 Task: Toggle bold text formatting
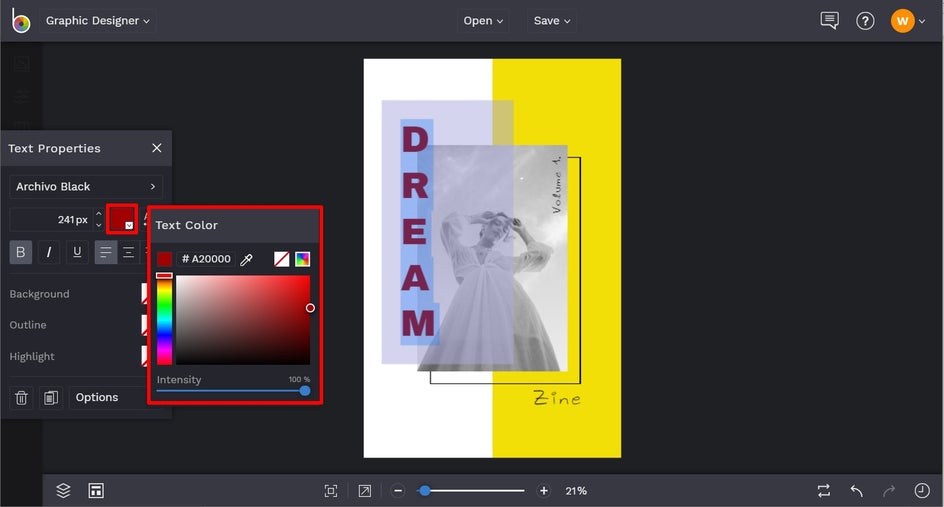(20, 252)
